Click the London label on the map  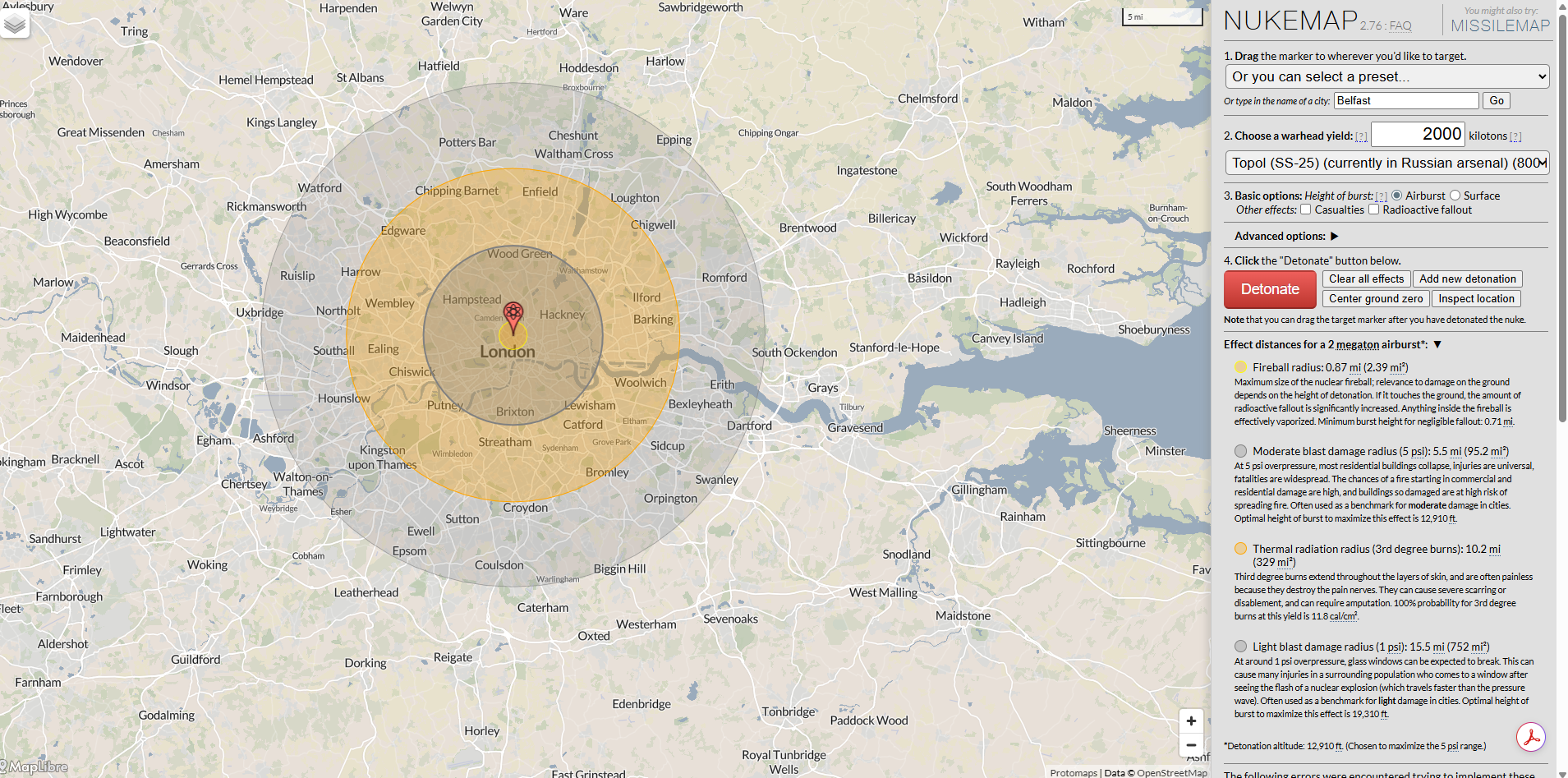(x=507, y=352)
